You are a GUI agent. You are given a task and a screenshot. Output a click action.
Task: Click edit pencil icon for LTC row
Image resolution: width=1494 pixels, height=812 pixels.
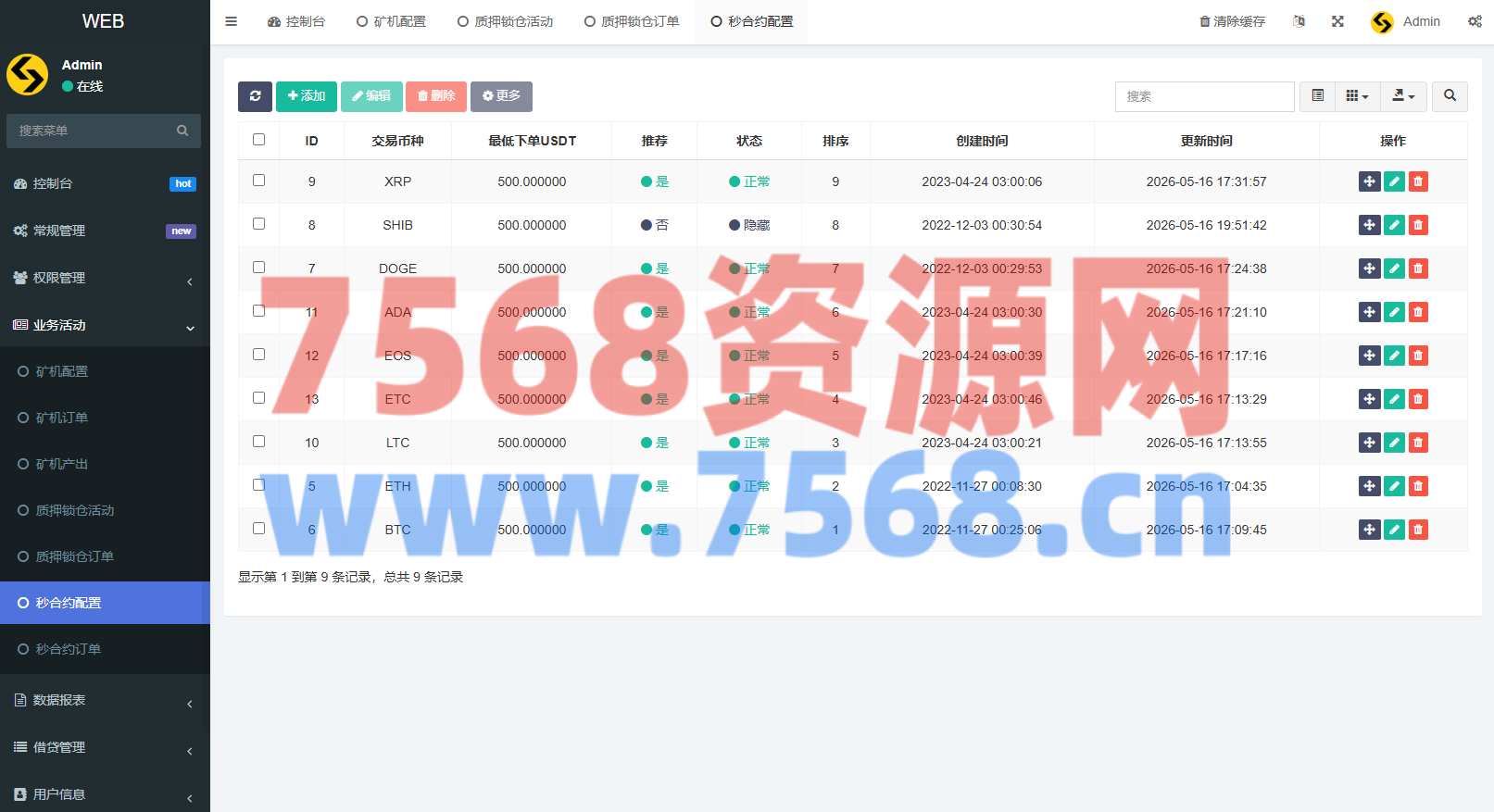click(x=1394, y=443)
